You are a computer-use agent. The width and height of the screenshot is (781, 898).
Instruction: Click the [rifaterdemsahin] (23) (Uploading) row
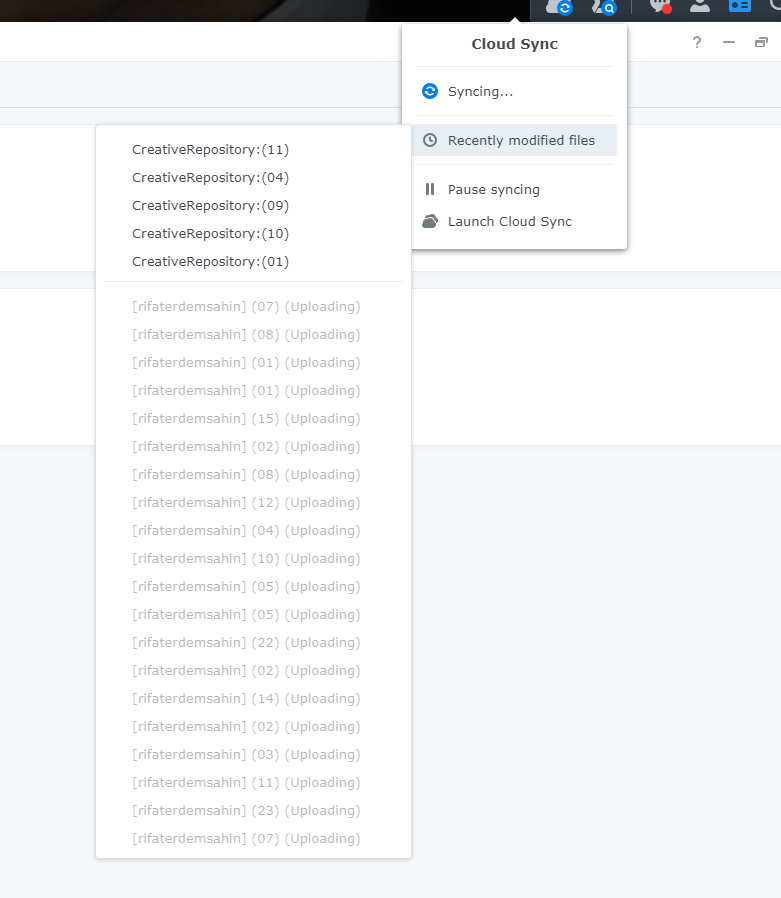click(x=253, y=811)
